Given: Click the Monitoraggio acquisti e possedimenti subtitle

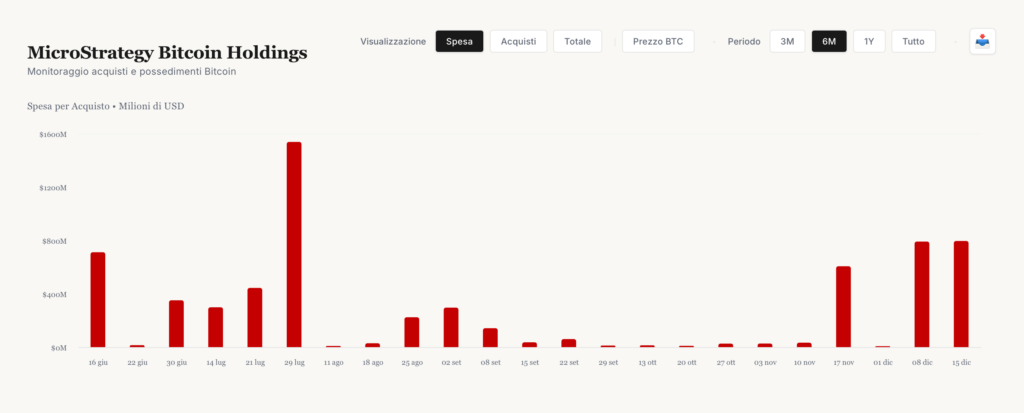Looking at the screenshot, I should tap(131, 71).
